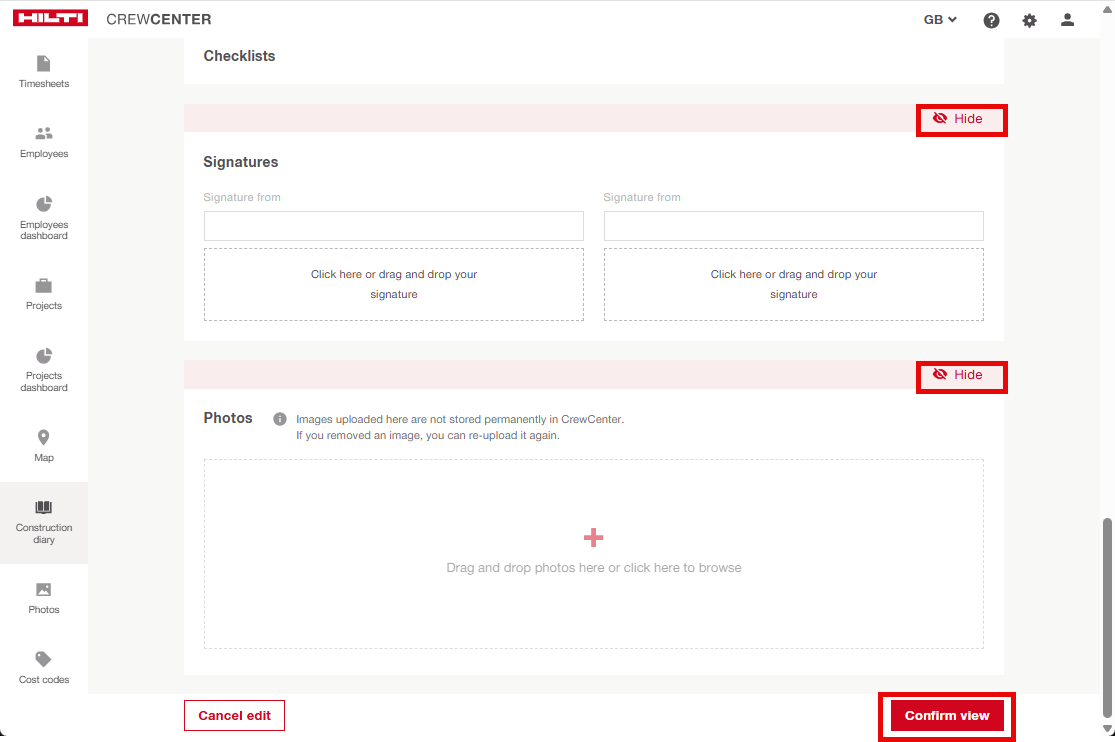Expand the GB language dropdown
The width and height of the screenshot is (1115, 742).
[940, 20]
